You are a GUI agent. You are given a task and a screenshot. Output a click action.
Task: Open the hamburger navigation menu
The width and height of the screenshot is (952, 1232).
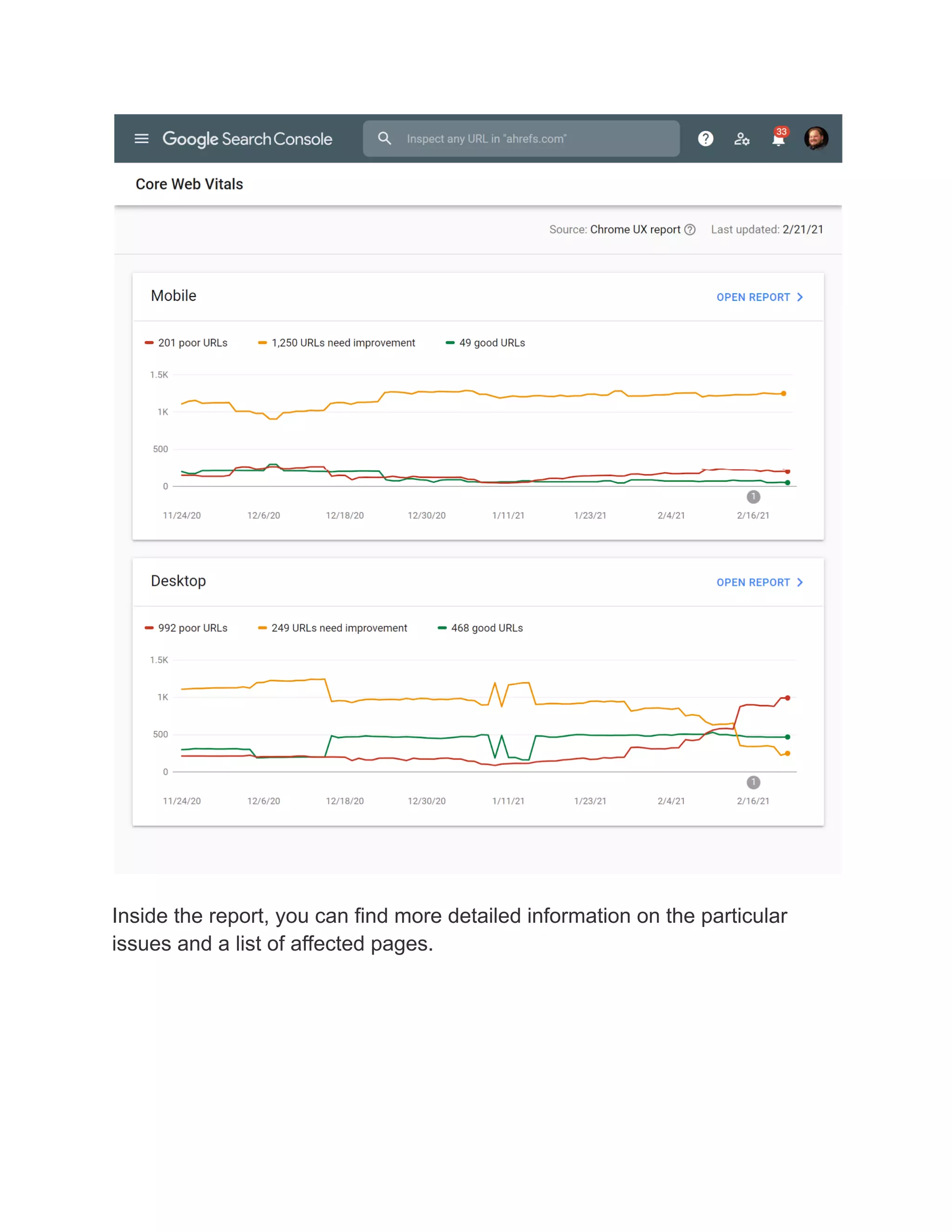(x=142, y=139)
